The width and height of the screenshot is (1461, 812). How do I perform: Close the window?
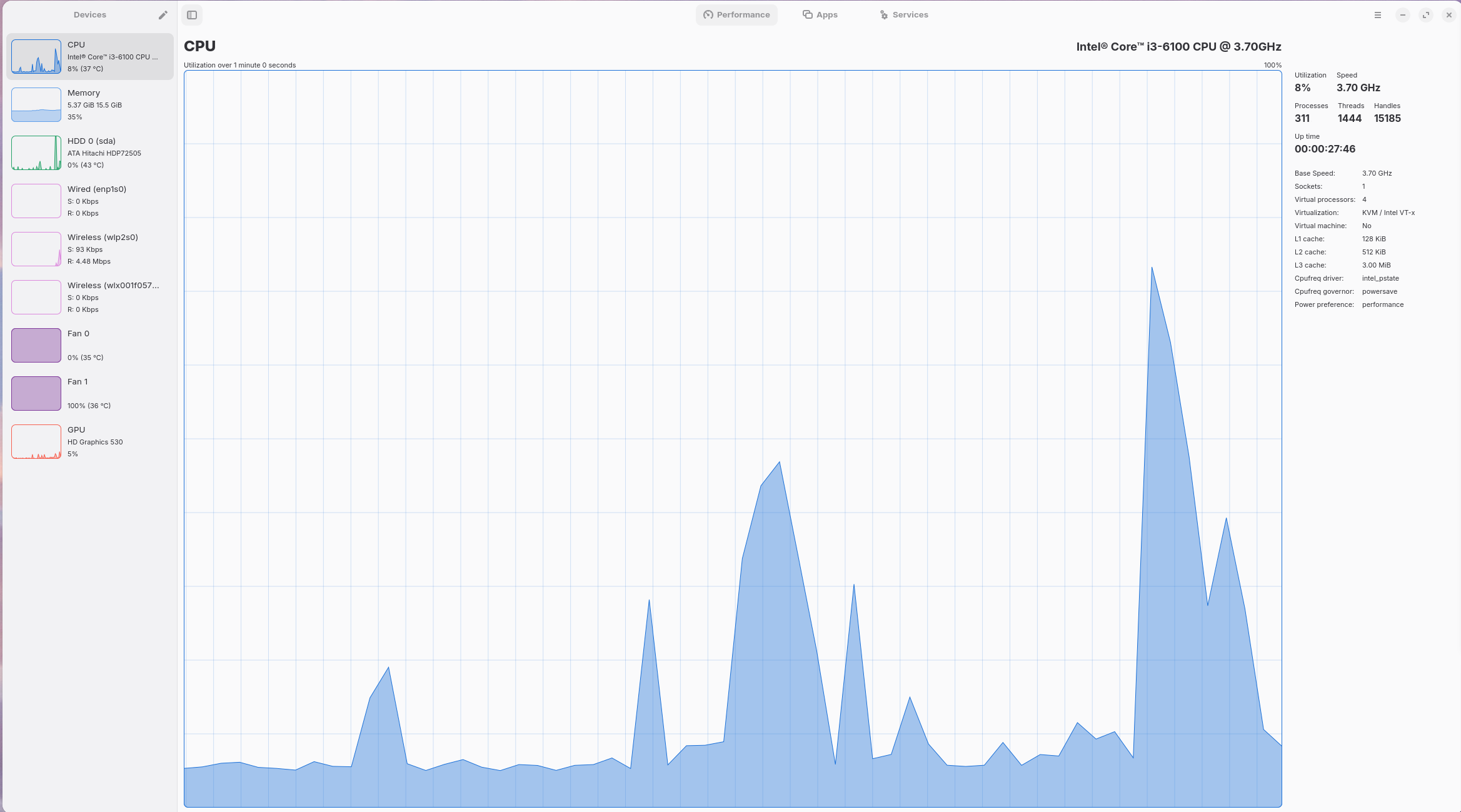(1449, 15)
